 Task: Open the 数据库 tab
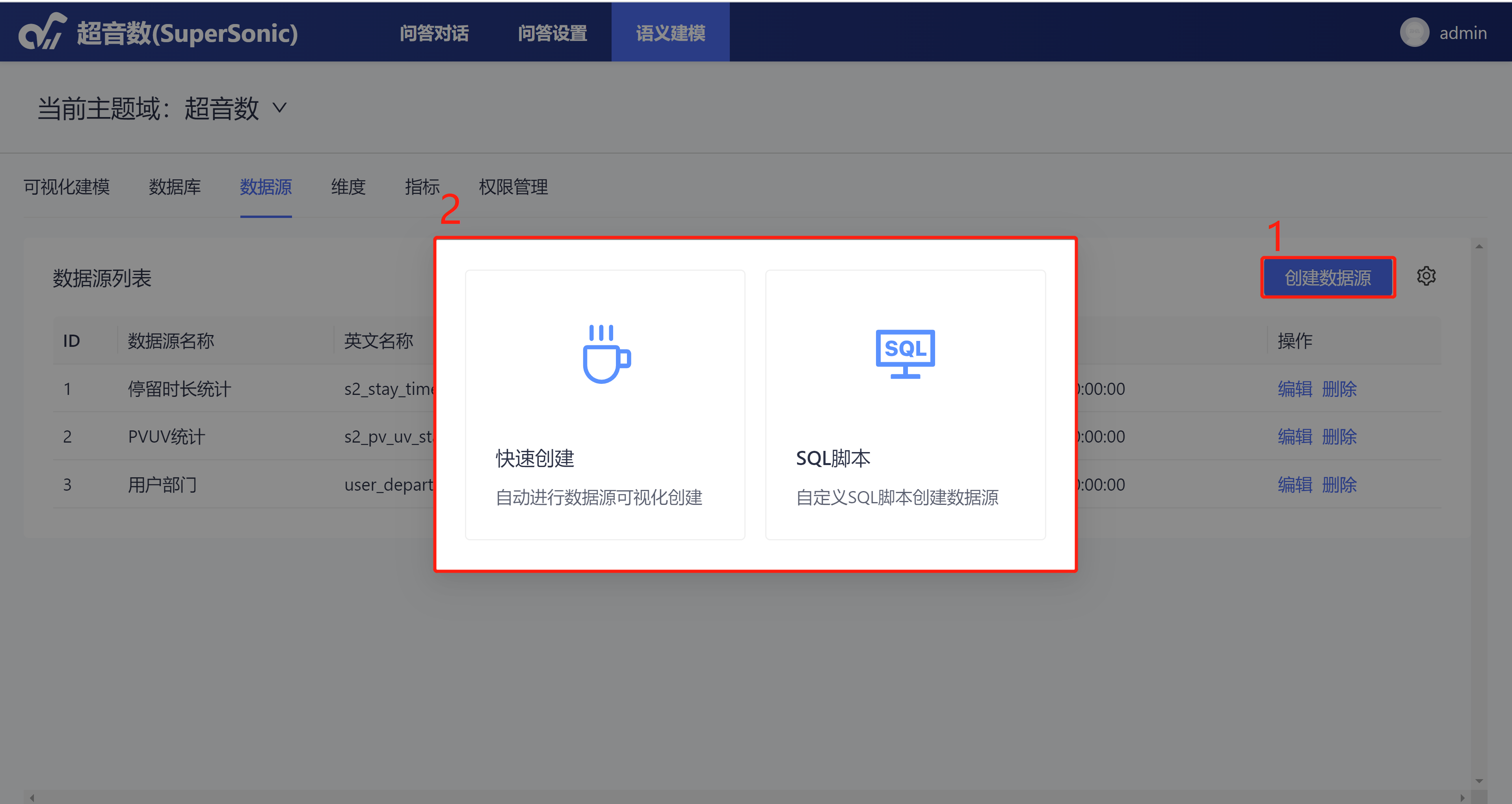174,187
